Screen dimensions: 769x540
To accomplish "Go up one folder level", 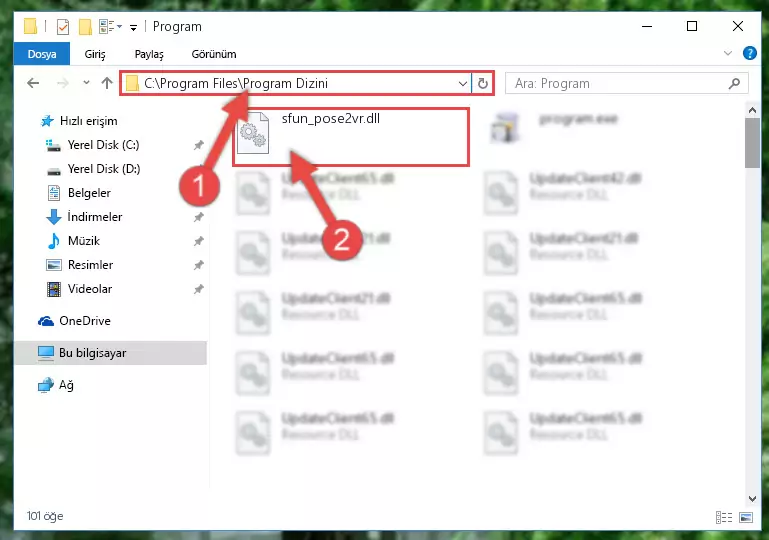I will pyautogui.click(x=107, y=83).
